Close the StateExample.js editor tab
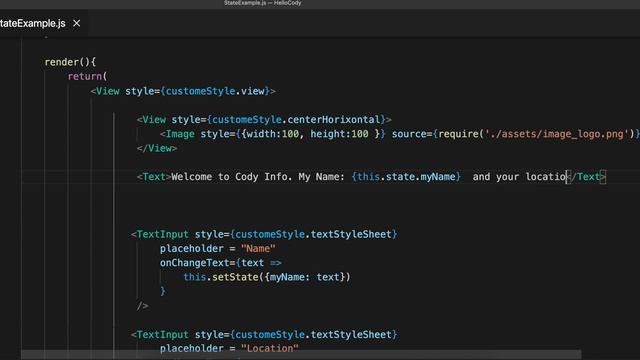The height and width of the screenshot is (360, 640). (x=76, y=23)
